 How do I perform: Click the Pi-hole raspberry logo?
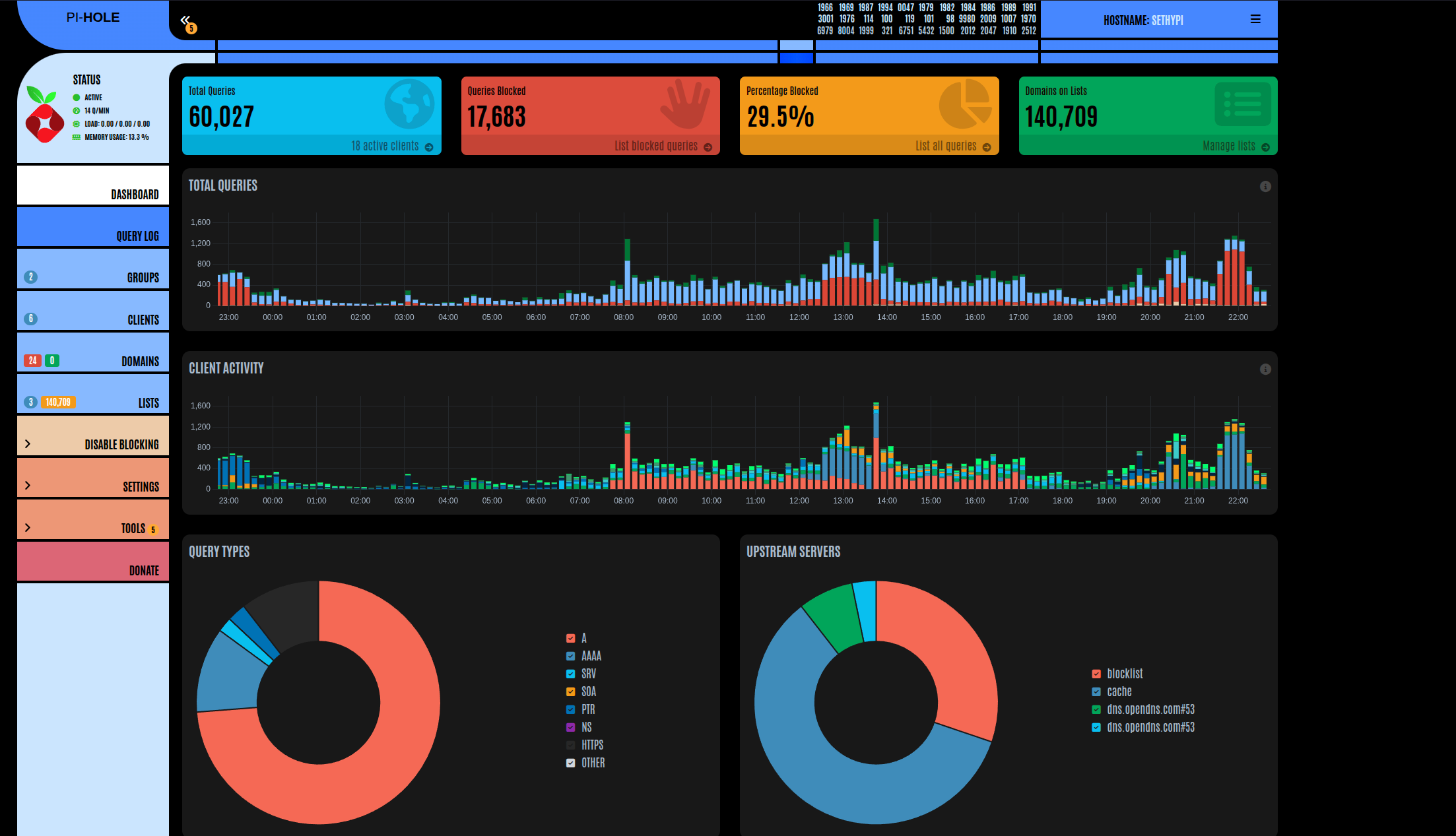44,115
